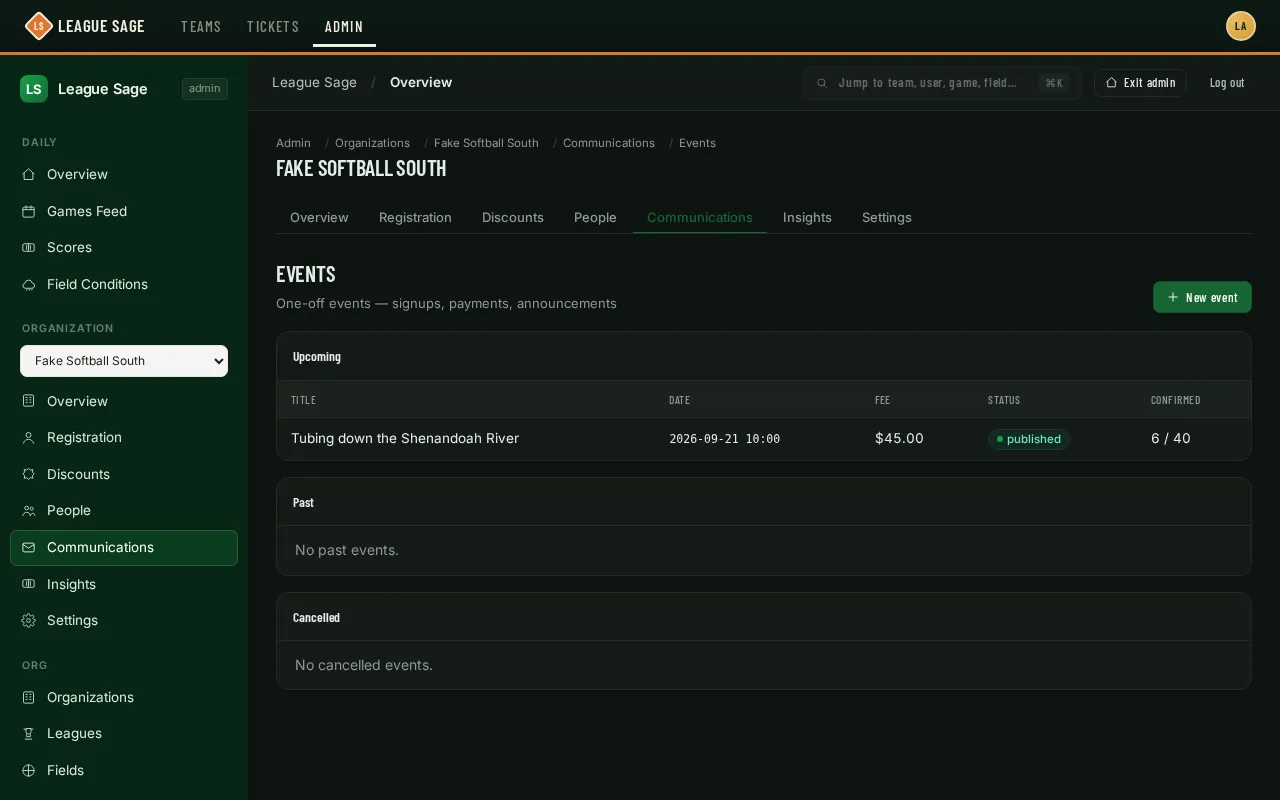
Task: Open the Insights tab in the organization tabs
Action: [x=807, y=217]
